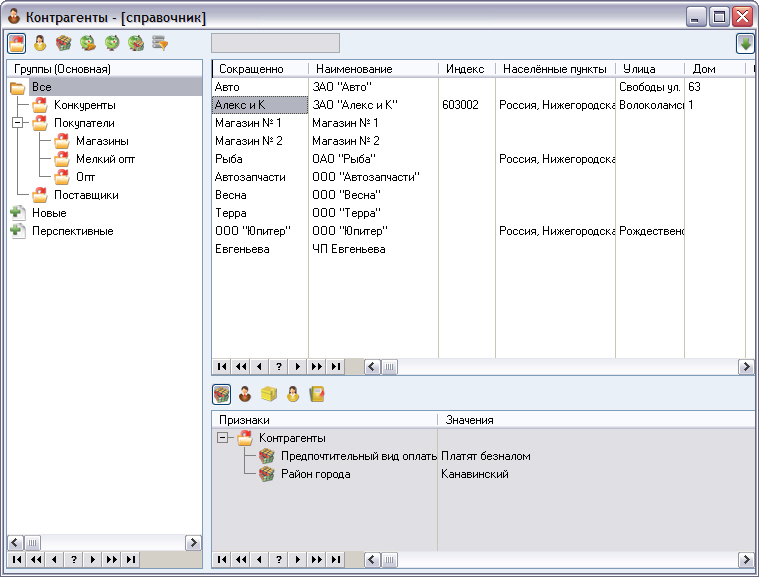Click the question mark in attributes panel navigator
The height and width of the screenshot is (577, 759).
click(279, 560)
